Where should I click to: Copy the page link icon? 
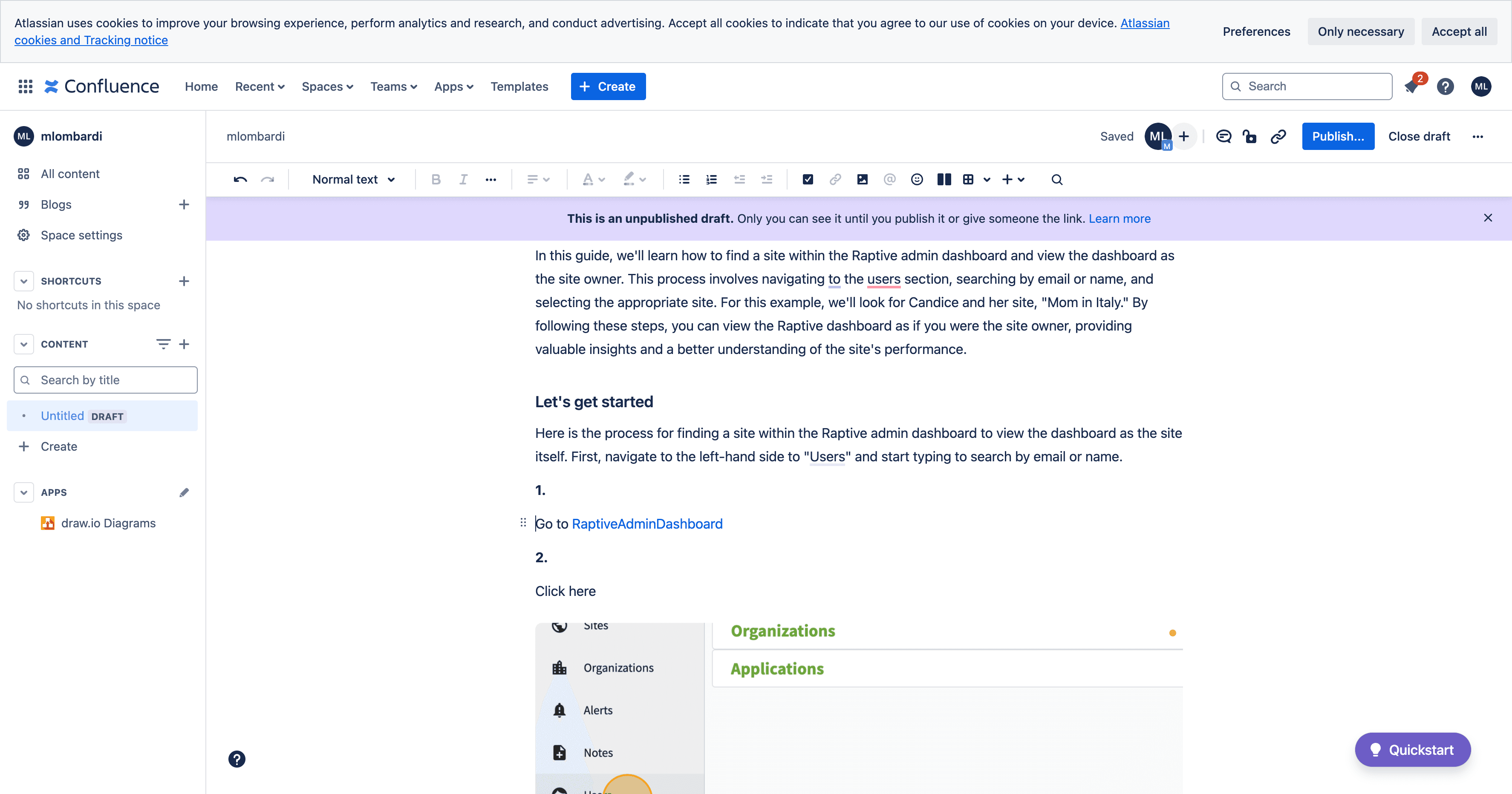pyautogui.click(x=1278, y=137)
